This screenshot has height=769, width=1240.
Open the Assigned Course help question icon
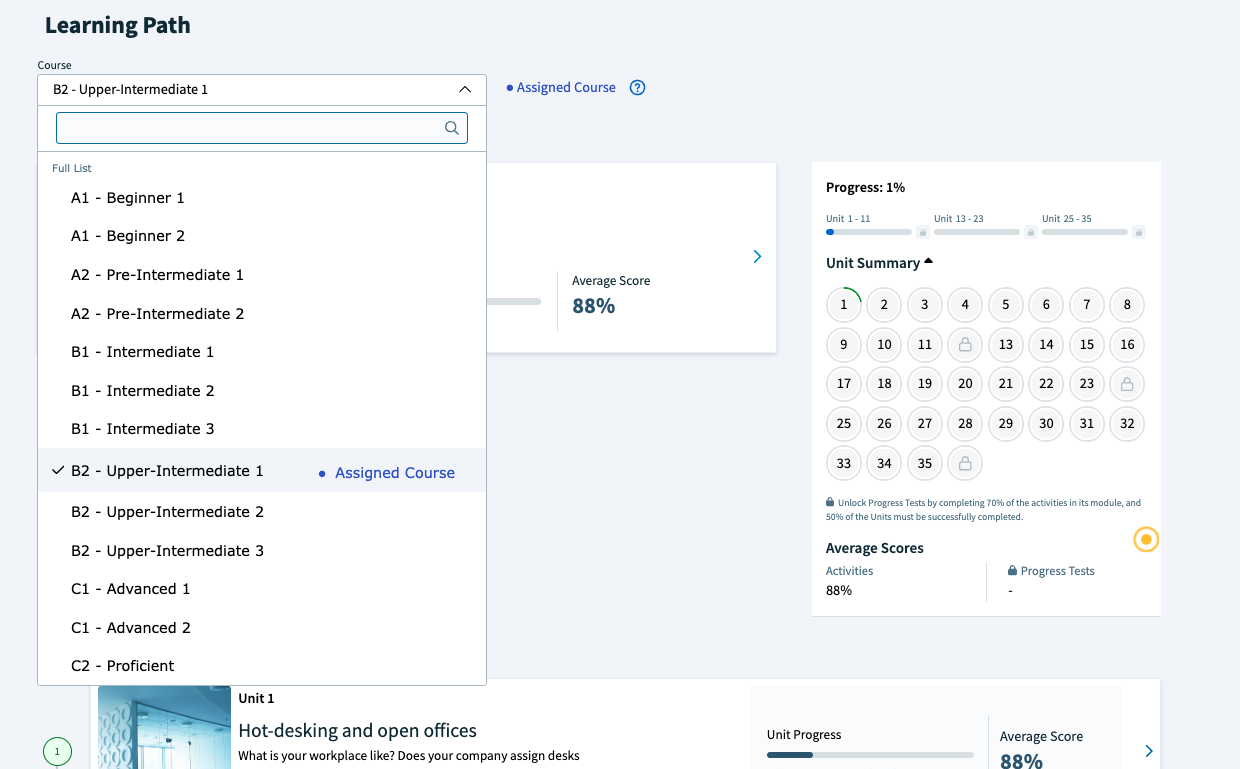pyautogui.click(x=637, y=88)
